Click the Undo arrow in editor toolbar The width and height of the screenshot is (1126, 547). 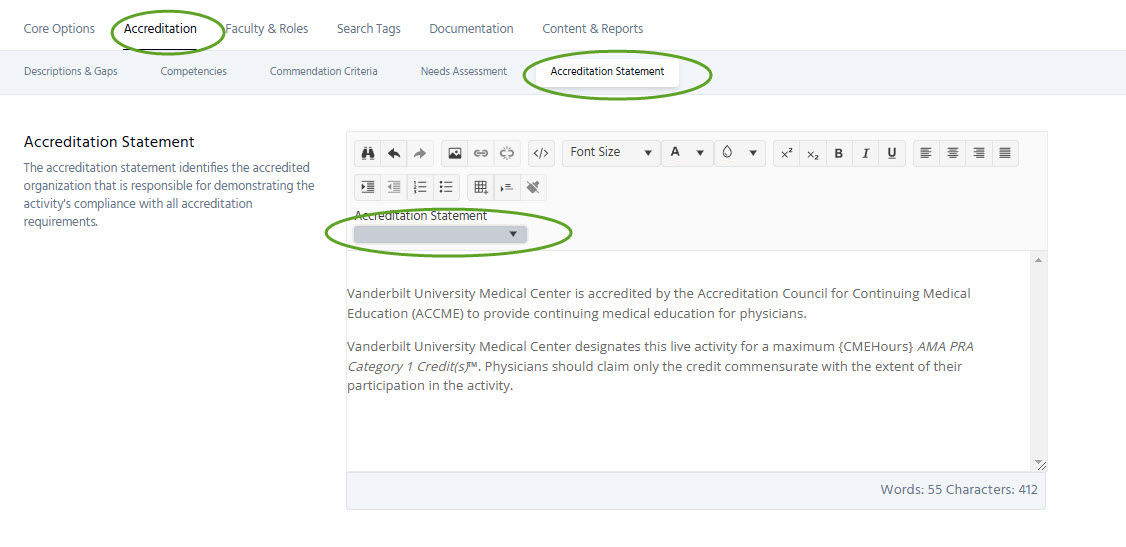[x=394, y=153]
